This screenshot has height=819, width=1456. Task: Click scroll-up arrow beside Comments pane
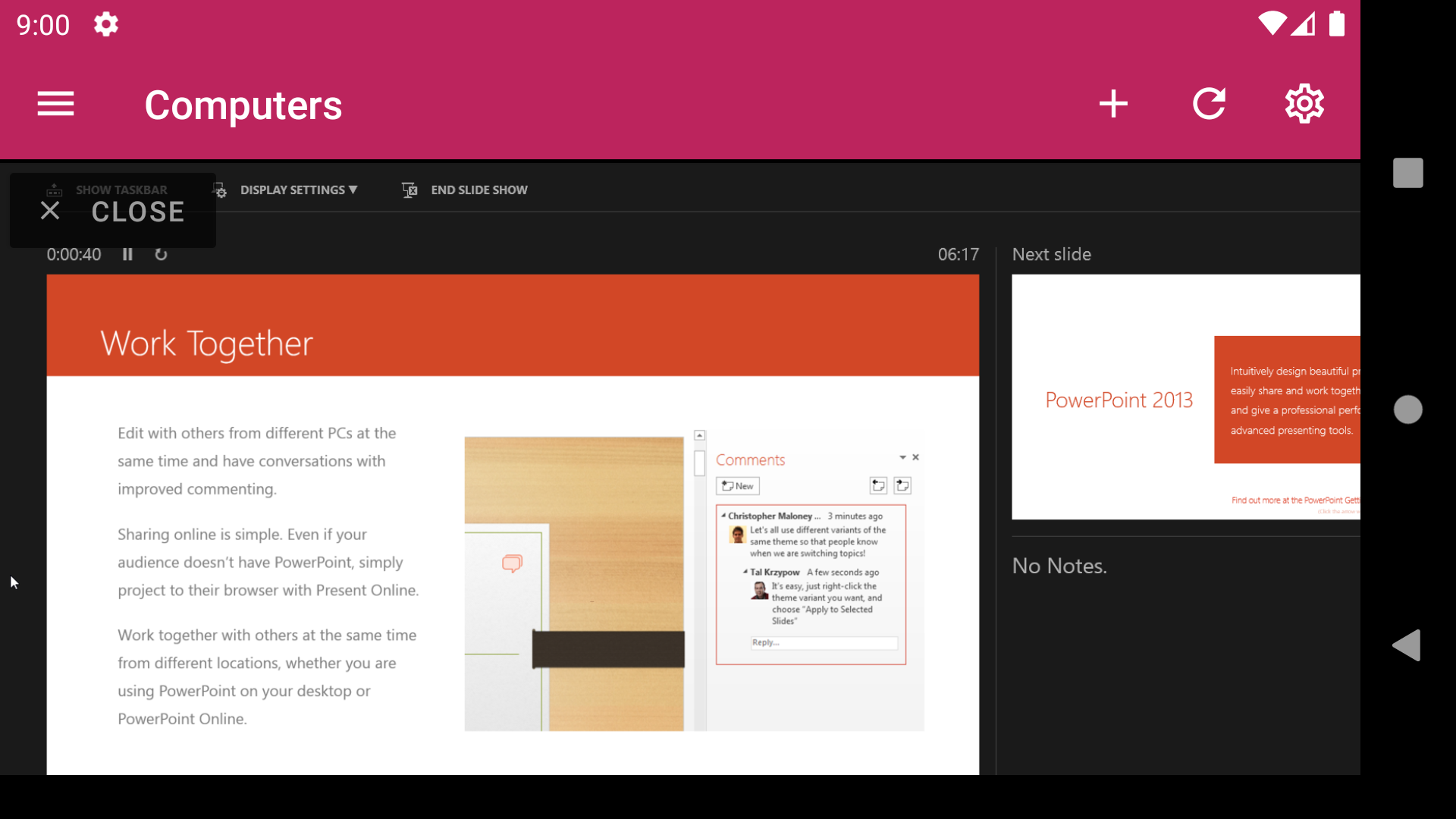click(x=700, y=436)
